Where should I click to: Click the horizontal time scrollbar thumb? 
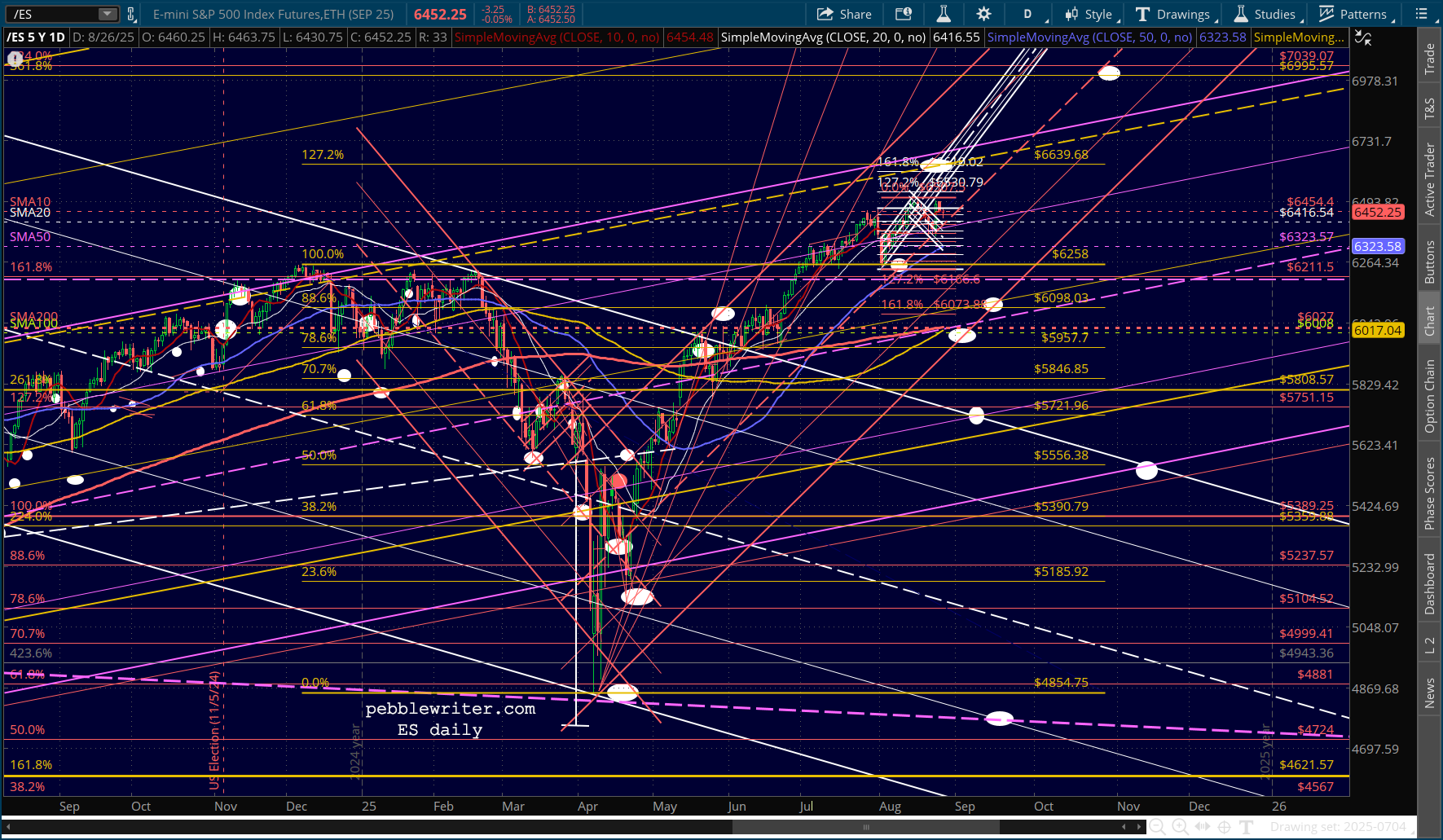pos(866,827)
